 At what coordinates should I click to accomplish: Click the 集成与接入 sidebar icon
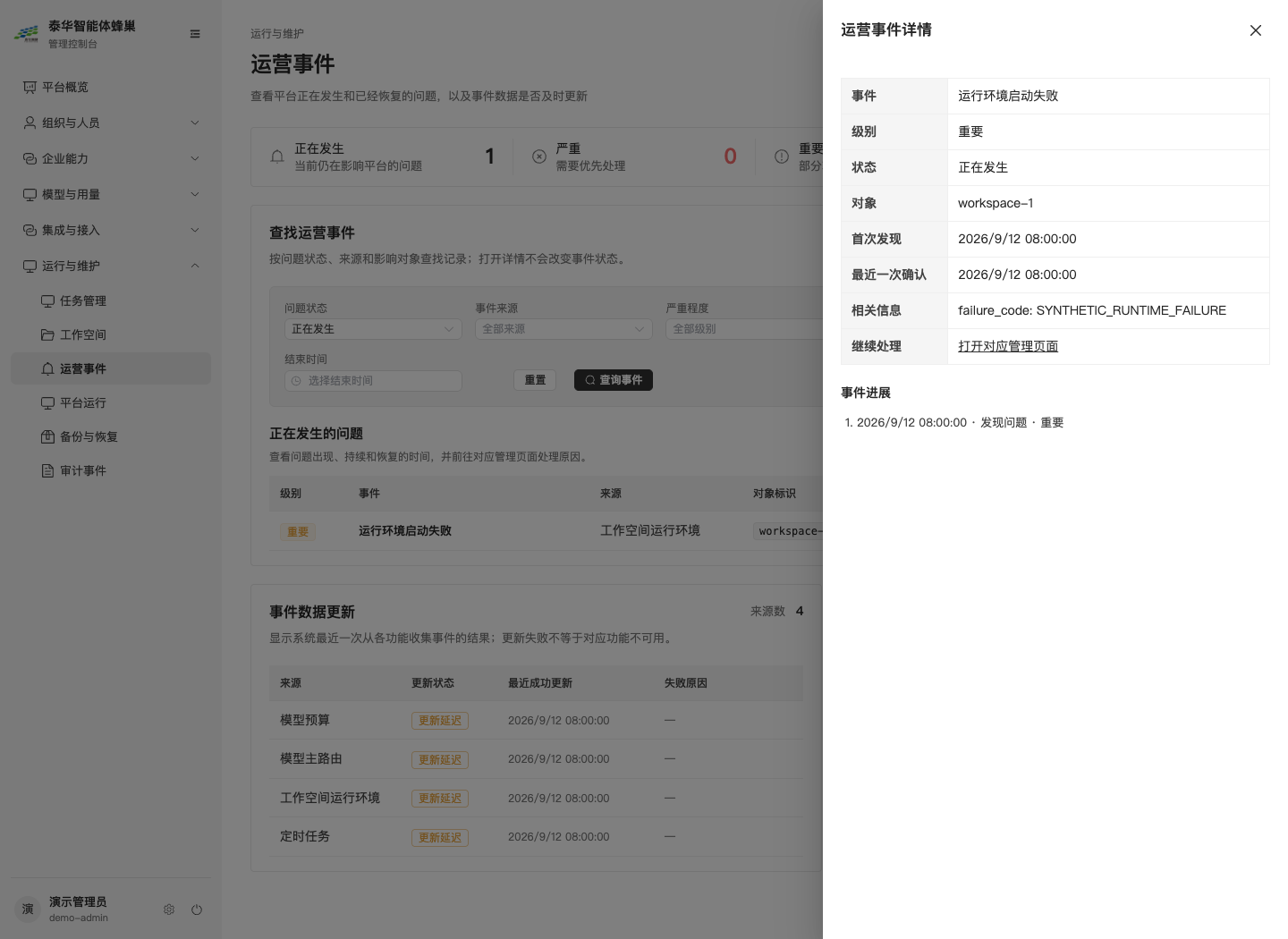[30, 230]
